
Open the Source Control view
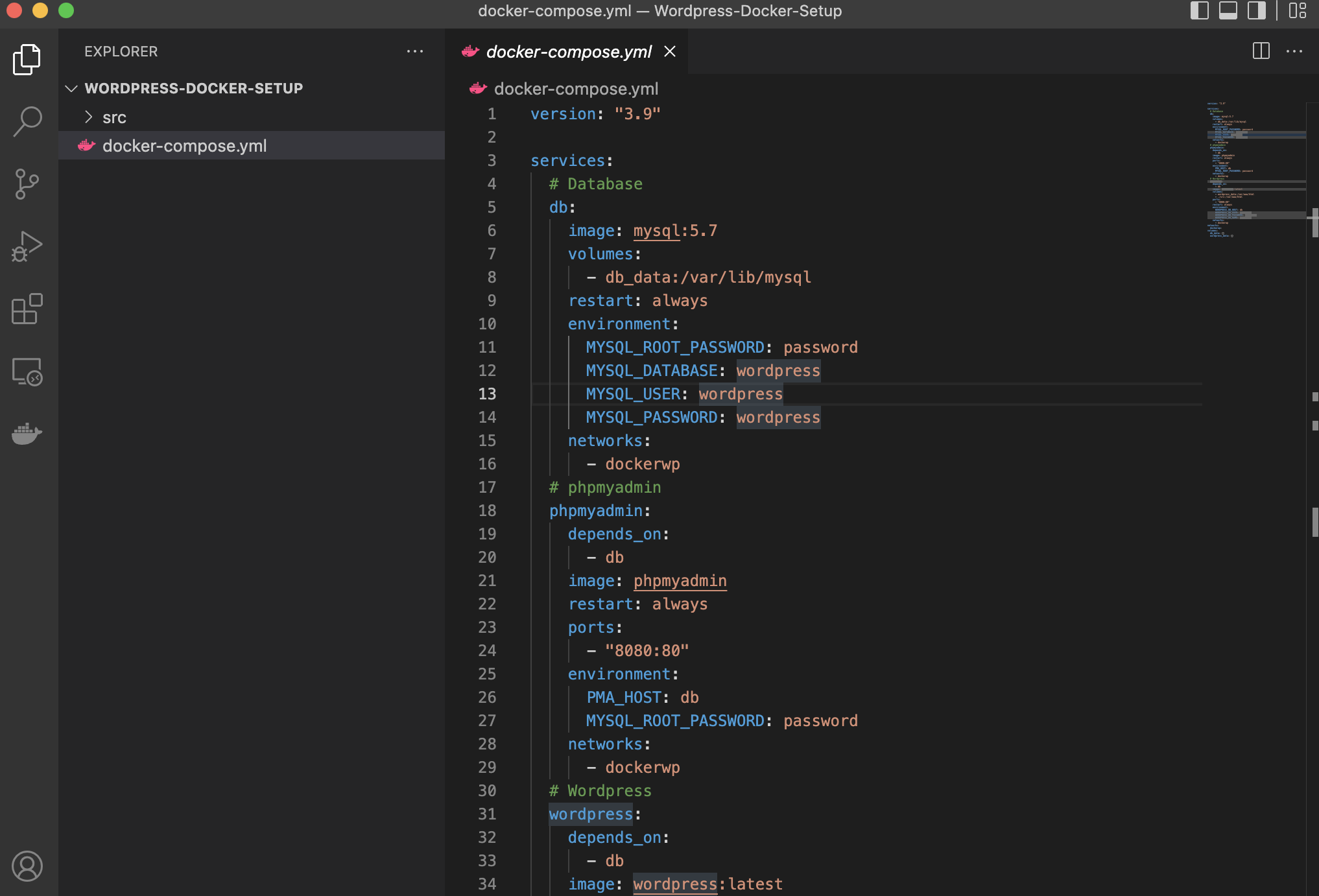tap(27, 184)
